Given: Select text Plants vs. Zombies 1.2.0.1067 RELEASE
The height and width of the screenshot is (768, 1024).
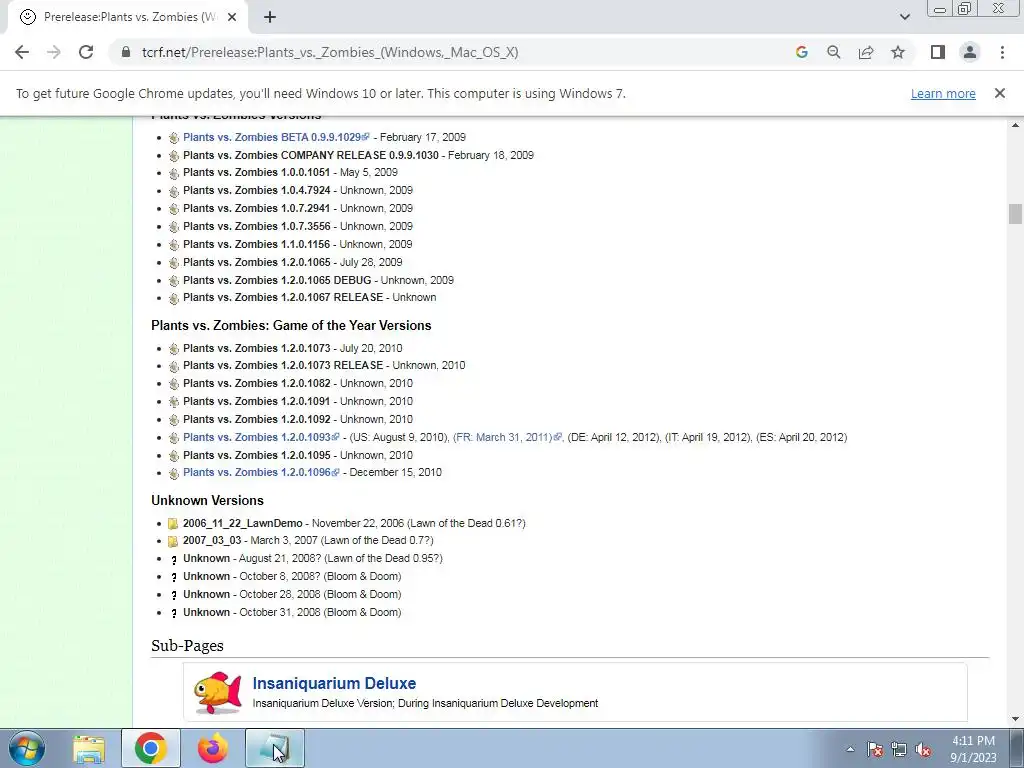Looking at the screenshot, I should 283,297.
